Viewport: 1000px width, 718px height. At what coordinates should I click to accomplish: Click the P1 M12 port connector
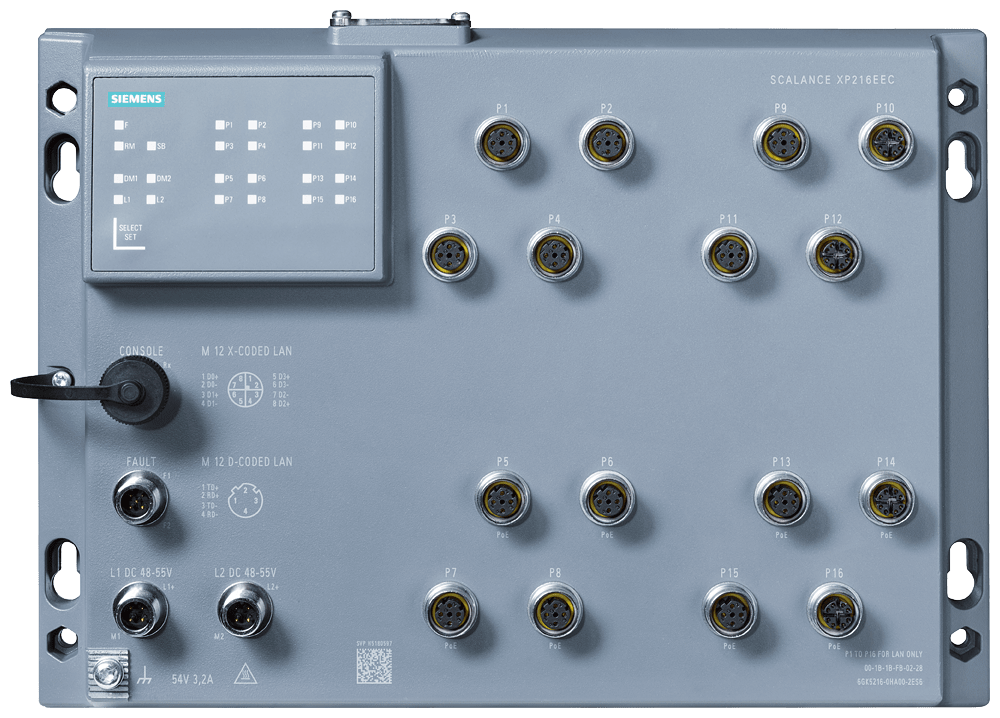pyautogui.click(x=502, y=142)
